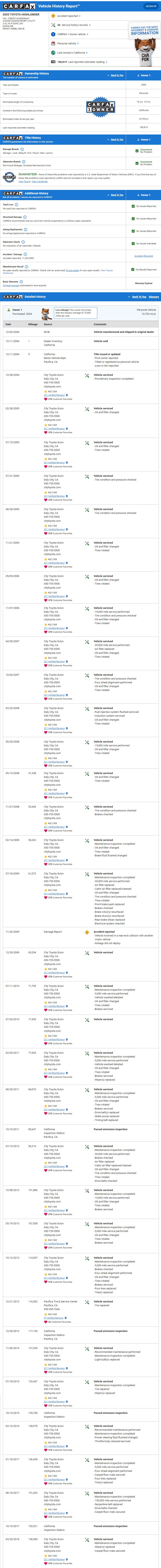Open the View Certificate link
Image resolution: width=161 pixels, height=1568 pixels.
click(x=40, y=181)
